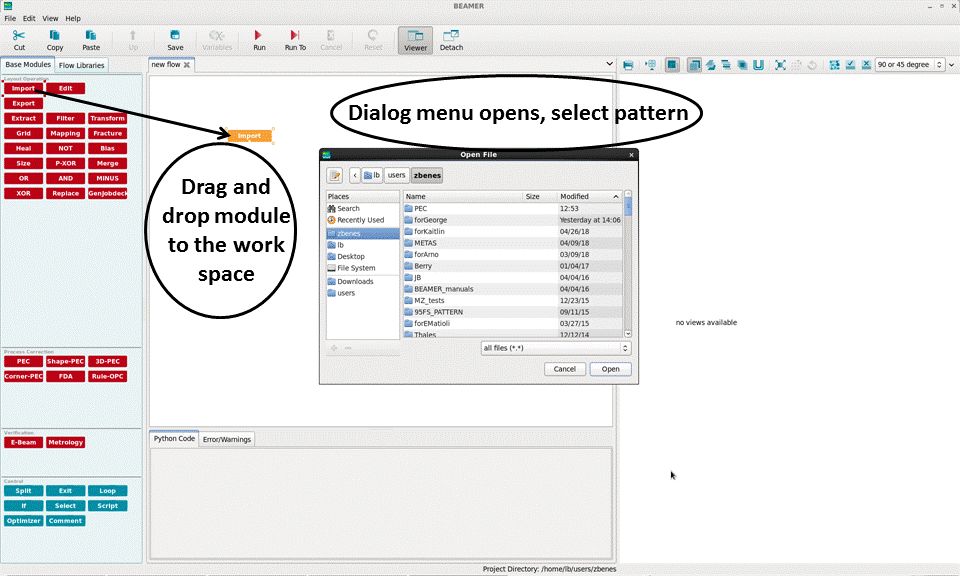The width and height of the screenshot is (960, 576).
Task: Click the Run To icon
Action: click(x=295, y=36)
